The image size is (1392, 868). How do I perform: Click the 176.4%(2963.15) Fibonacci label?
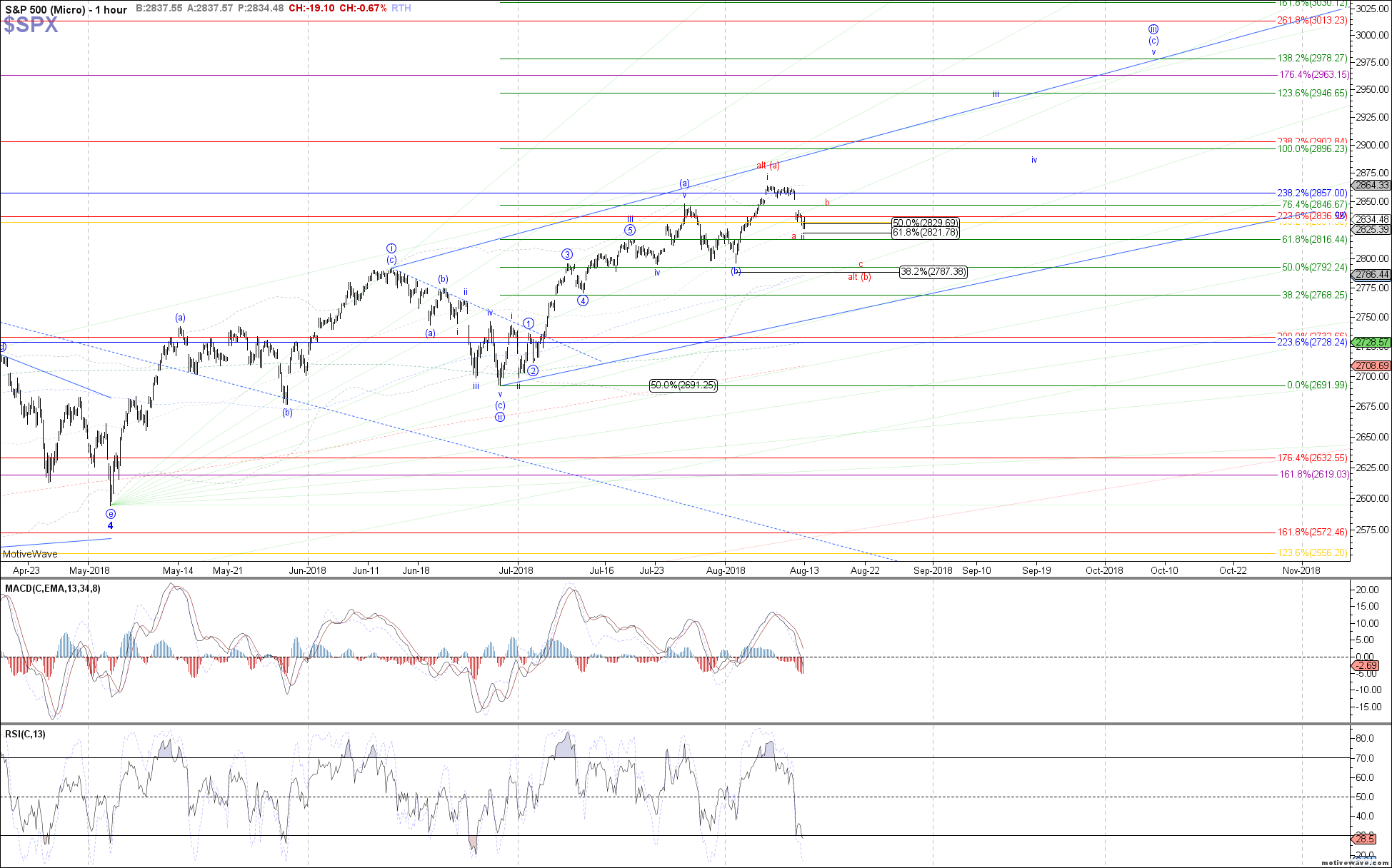[x=1314, y=75]
